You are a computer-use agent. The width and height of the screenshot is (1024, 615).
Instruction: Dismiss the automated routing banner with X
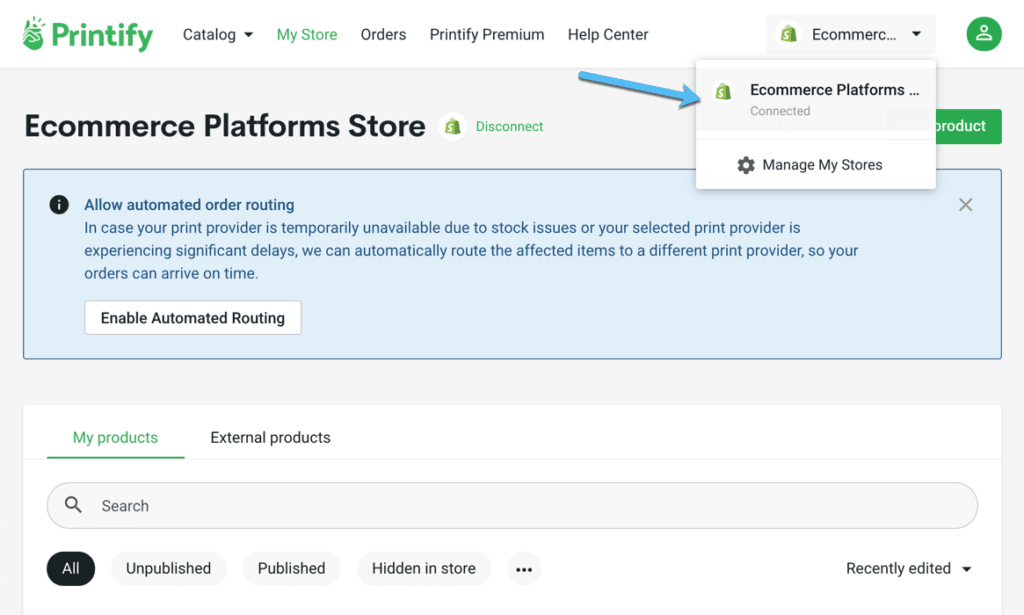pos(965,205)
